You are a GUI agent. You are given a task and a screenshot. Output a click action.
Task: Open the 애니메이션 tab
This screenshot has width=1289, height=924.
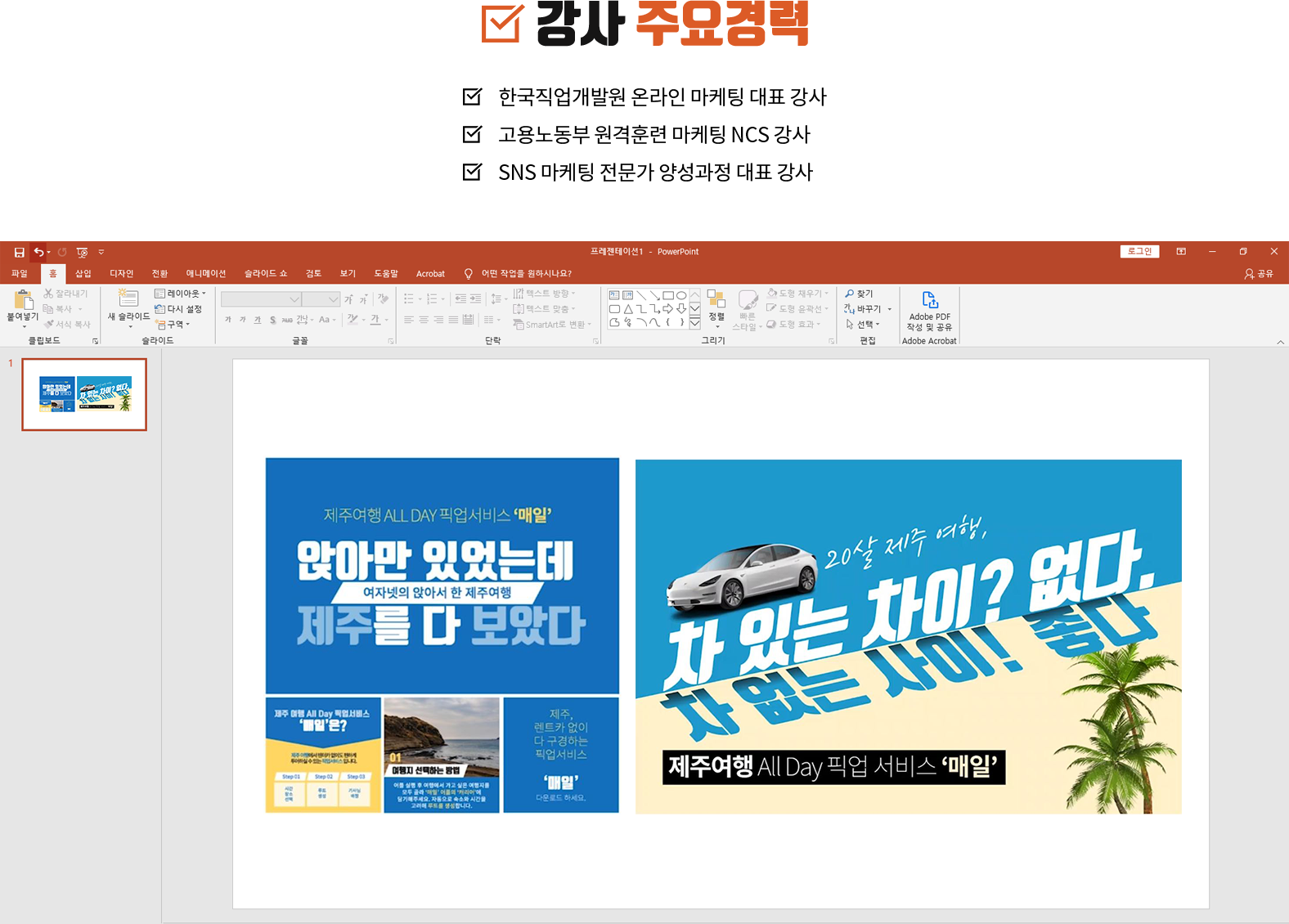(x=206, y=273)
